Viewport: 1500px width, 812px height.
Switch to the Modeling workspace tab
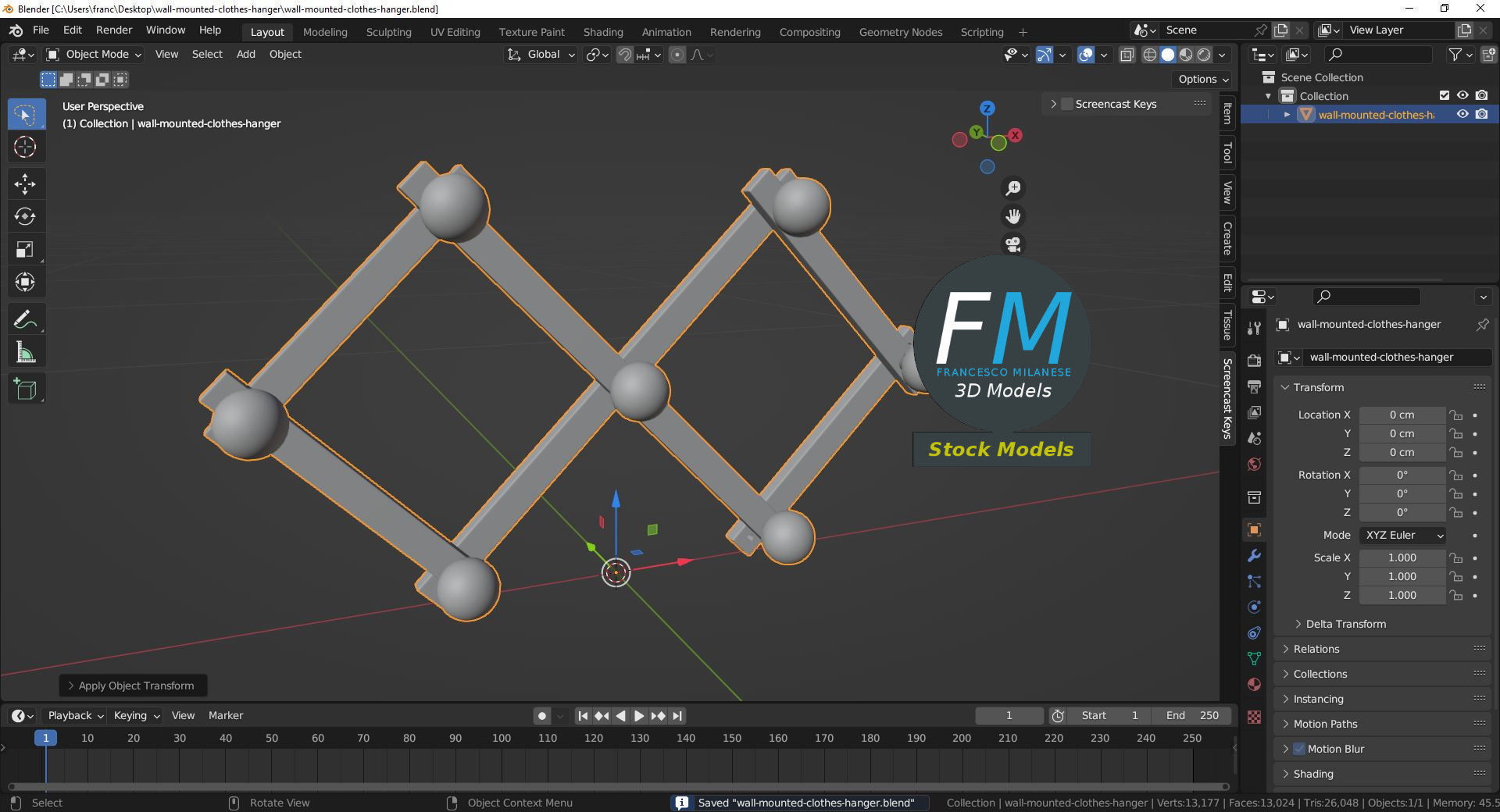pos(325,32)
